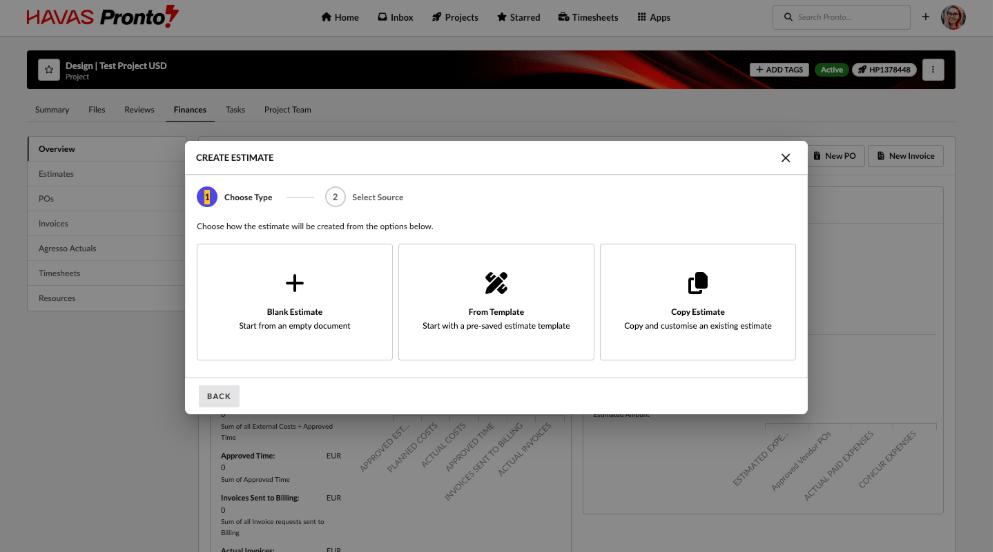This screenshot has width=993, height=552.
Task: Open the project three-dot options menu
Action: coord(932,69)
